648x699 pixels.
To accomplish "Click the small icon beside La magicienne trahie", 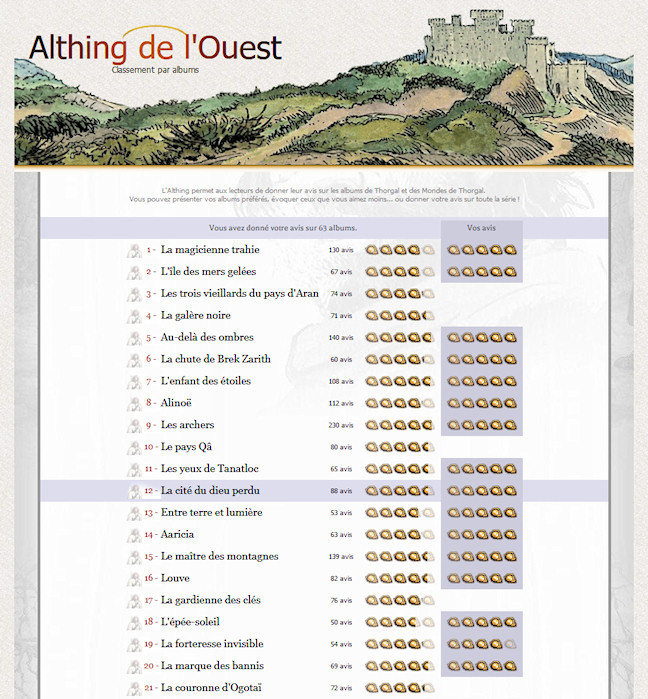I will [133, 250].
